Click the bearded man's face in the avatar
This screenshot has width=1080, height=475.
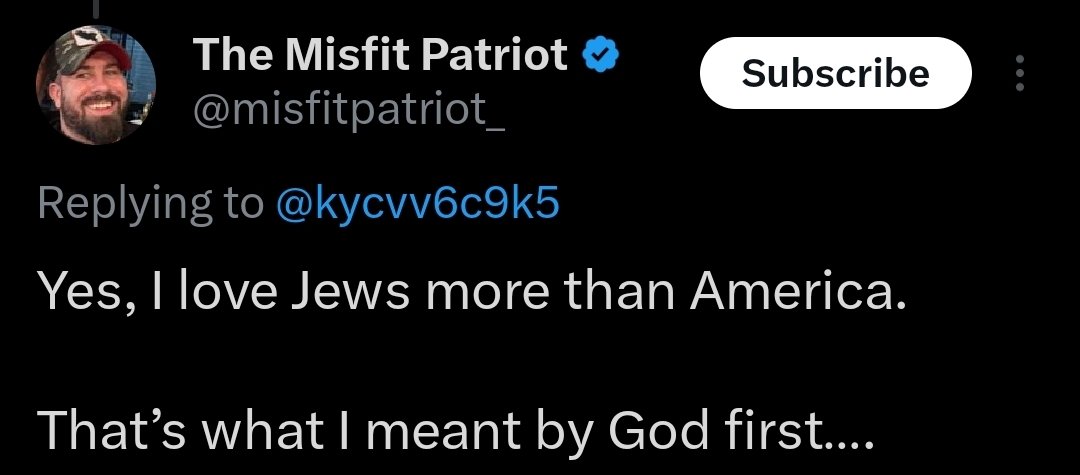93,100
